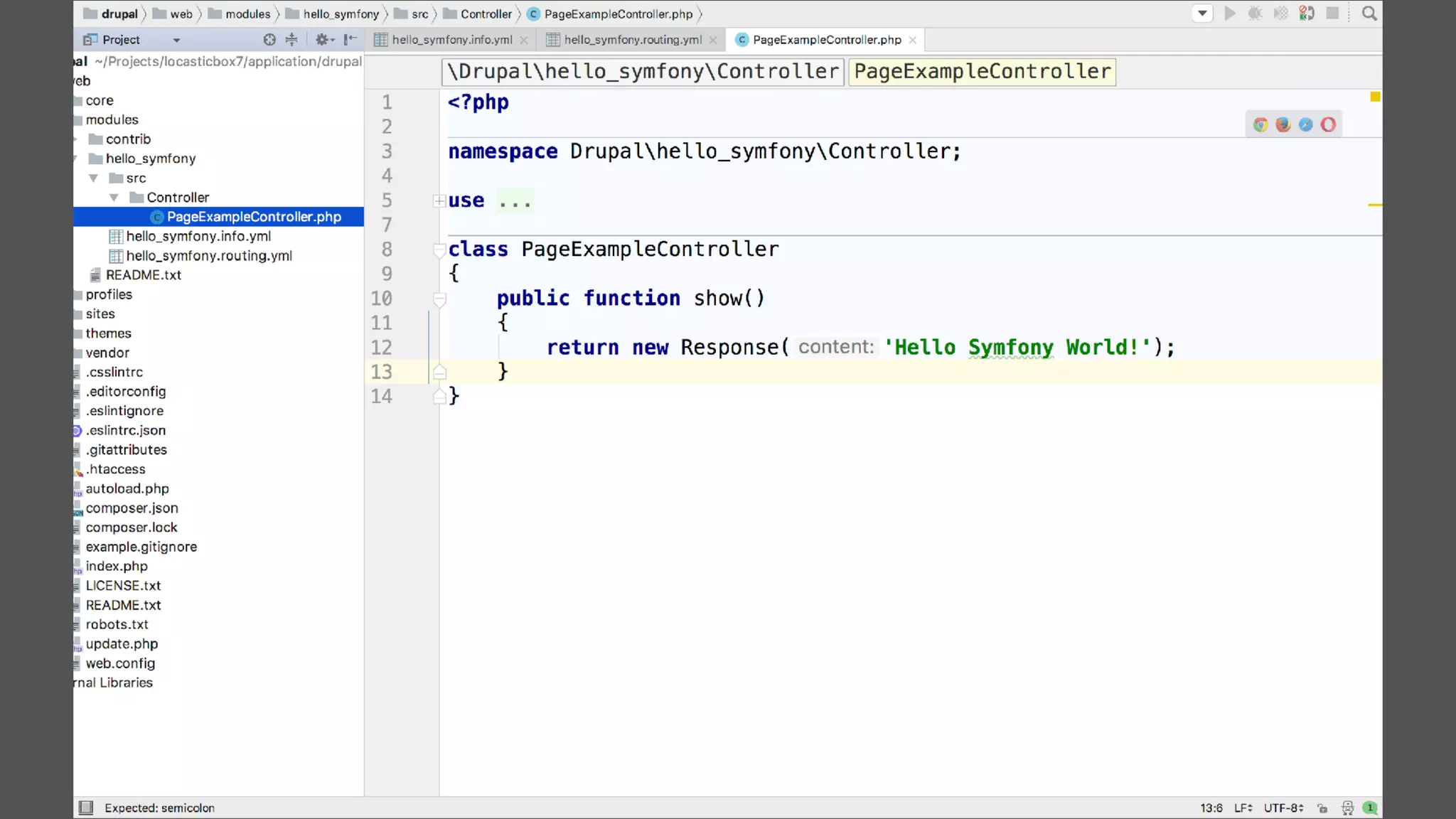Screen dimensions: 1456x819
Task: Expand the folded use statements
Action: click(439, 201)
